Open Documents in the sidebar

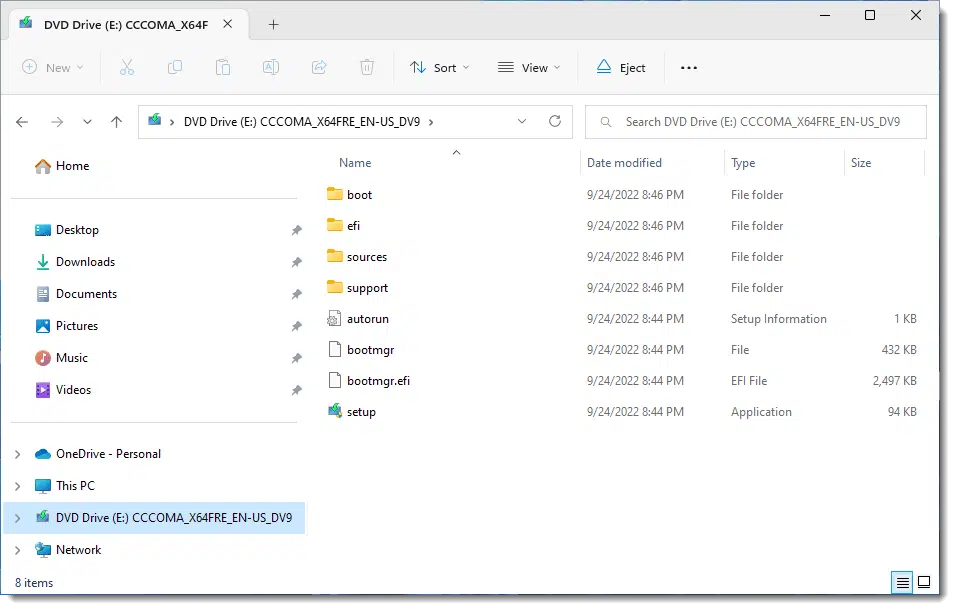click(x=76, y=294)
